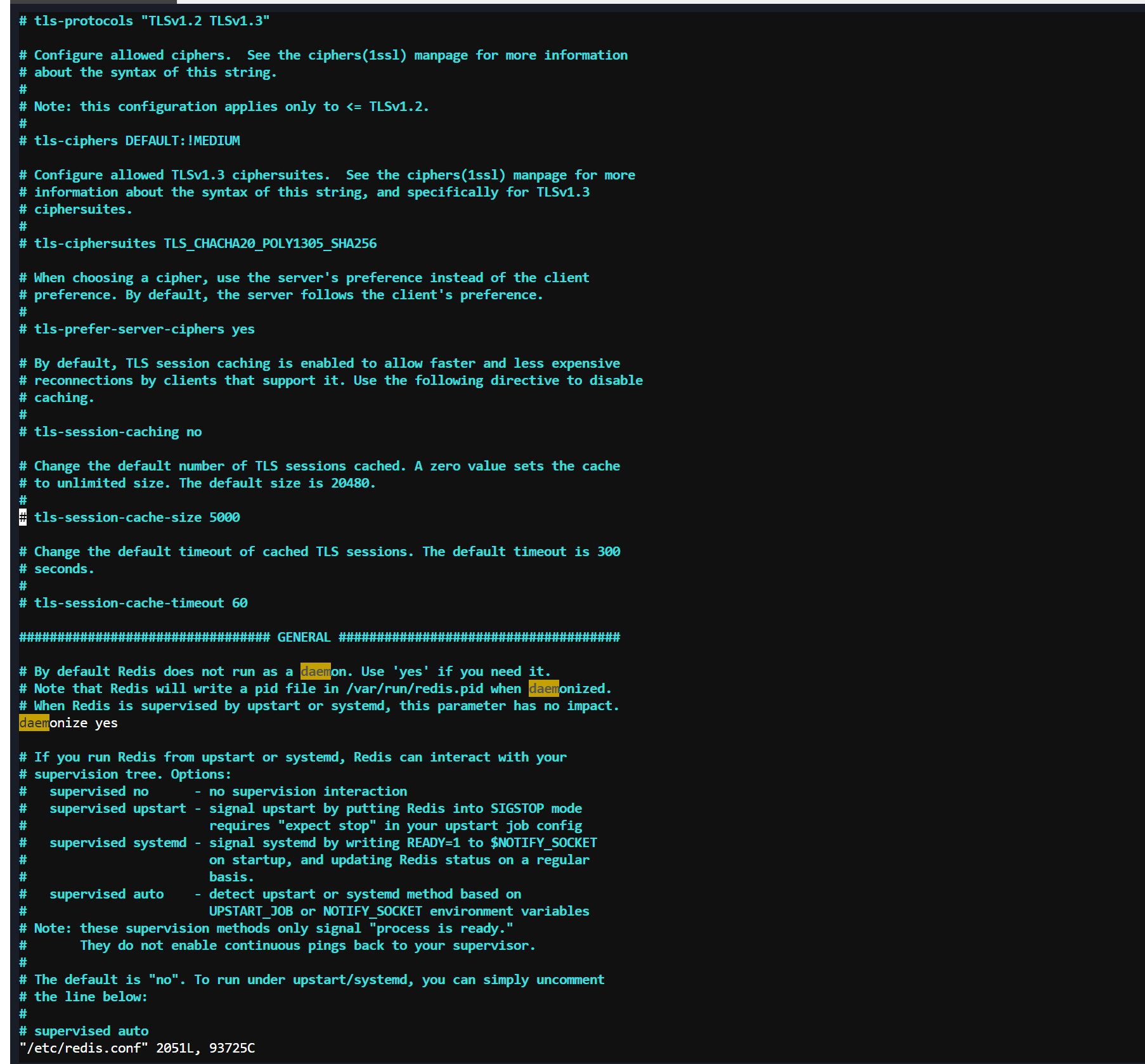
Task: Click the '# tls-session-cache-size 5000' line
Action: click(x=129, y=517)
